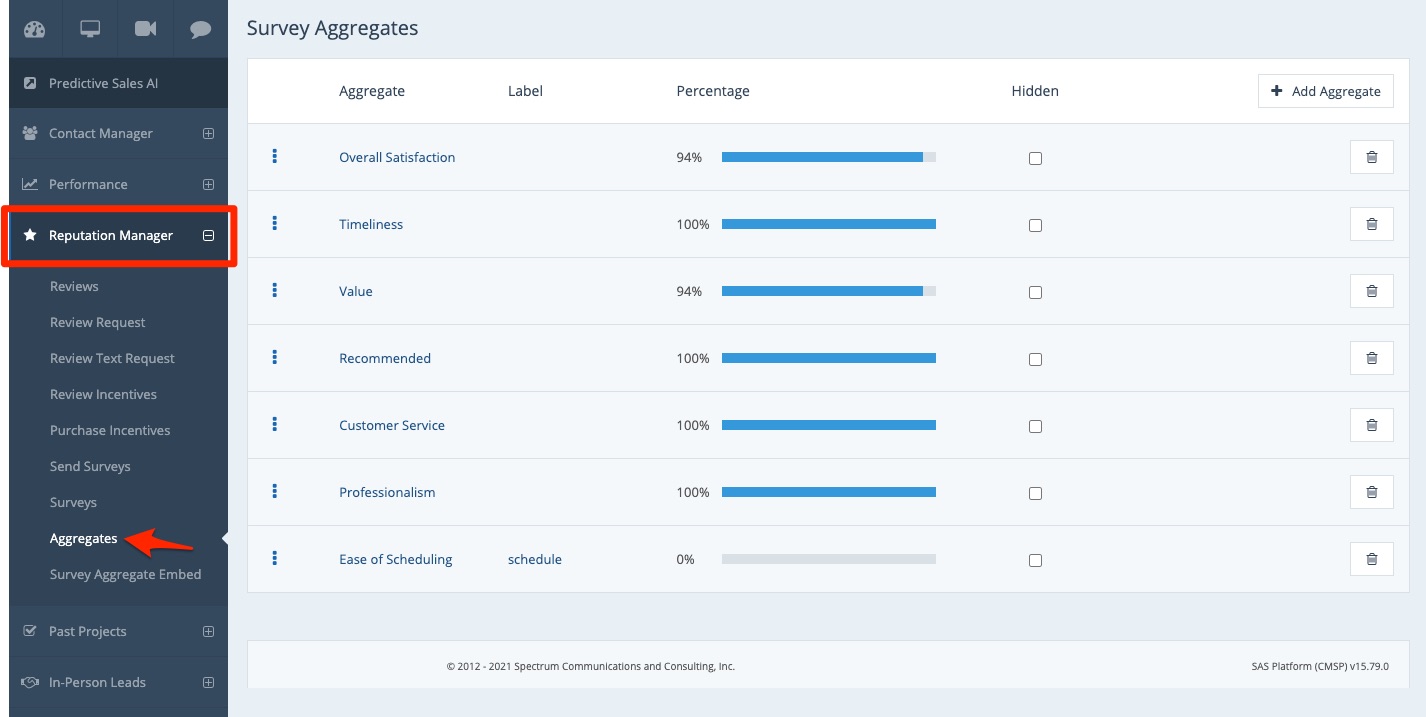Click trash icon for Timeliness row

[x=1371, y=224]
